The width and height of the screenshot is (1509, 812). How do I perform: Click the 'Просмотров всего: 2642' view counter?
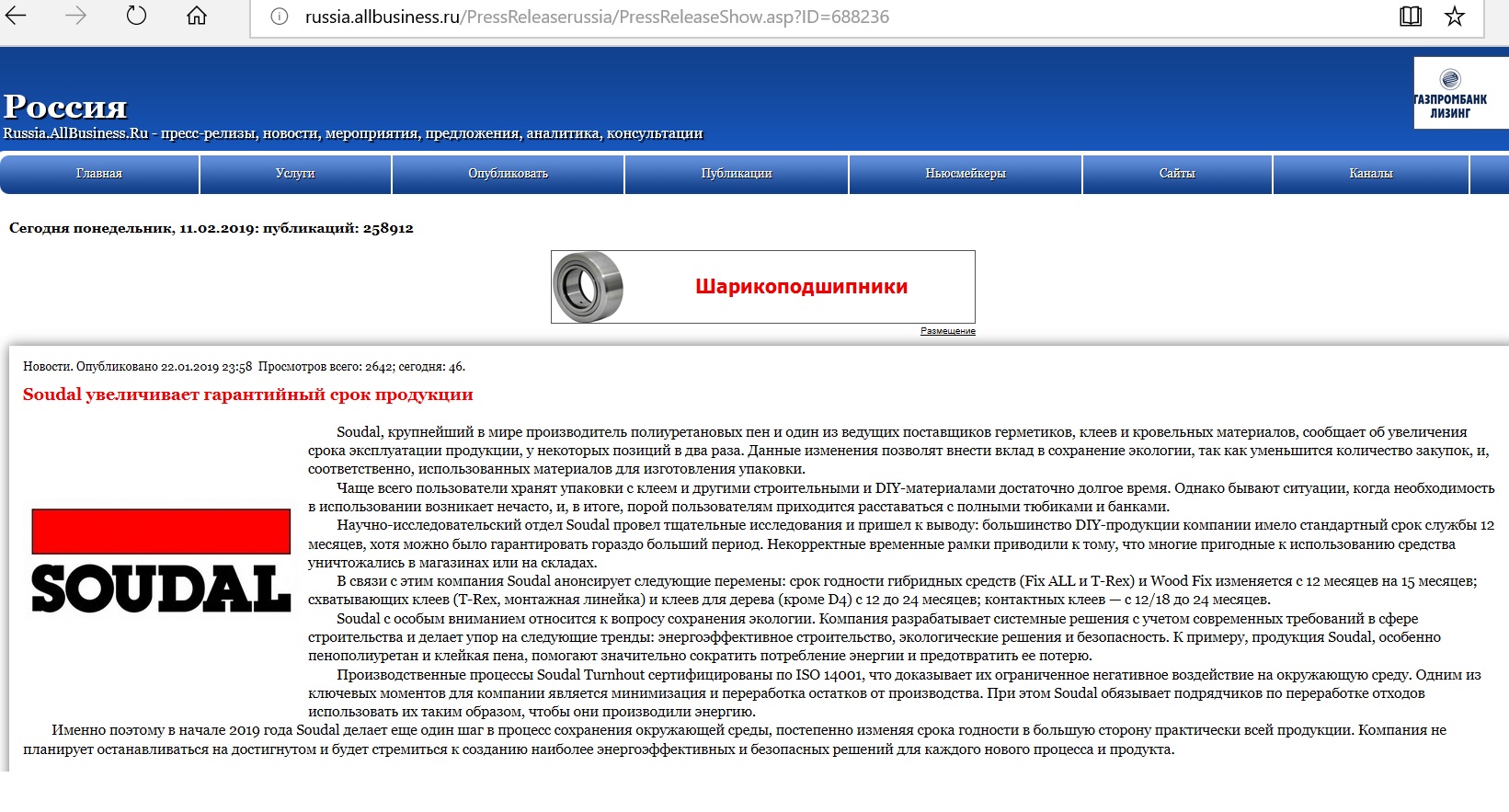tap(326, 367)
